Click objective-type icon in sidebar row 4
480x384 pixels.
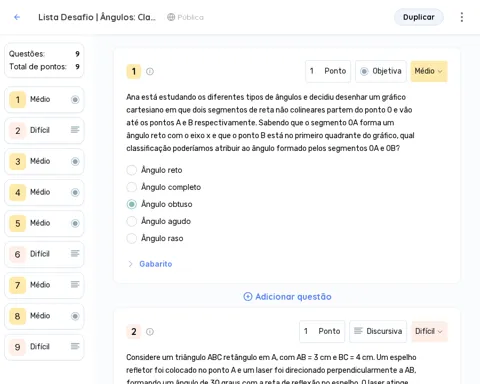(x=75, y=192)
